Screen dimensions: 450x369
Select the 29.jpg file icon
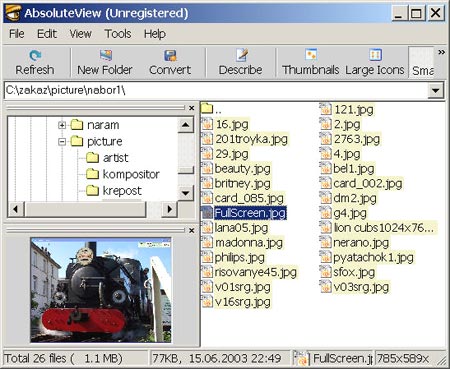pos(207,153)
